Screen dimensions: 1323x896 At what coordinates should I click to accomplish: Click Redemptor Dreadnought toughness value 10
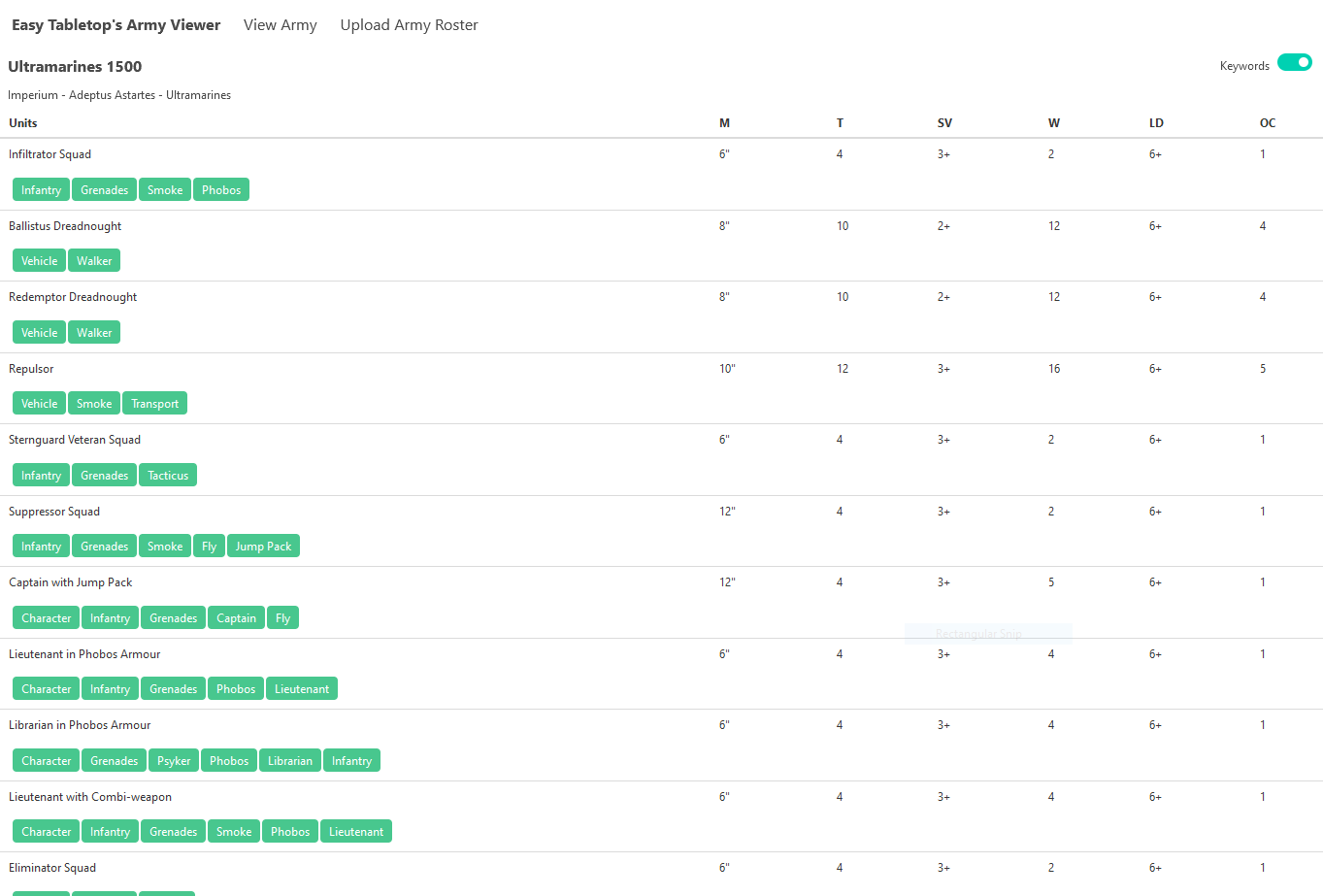843,297
